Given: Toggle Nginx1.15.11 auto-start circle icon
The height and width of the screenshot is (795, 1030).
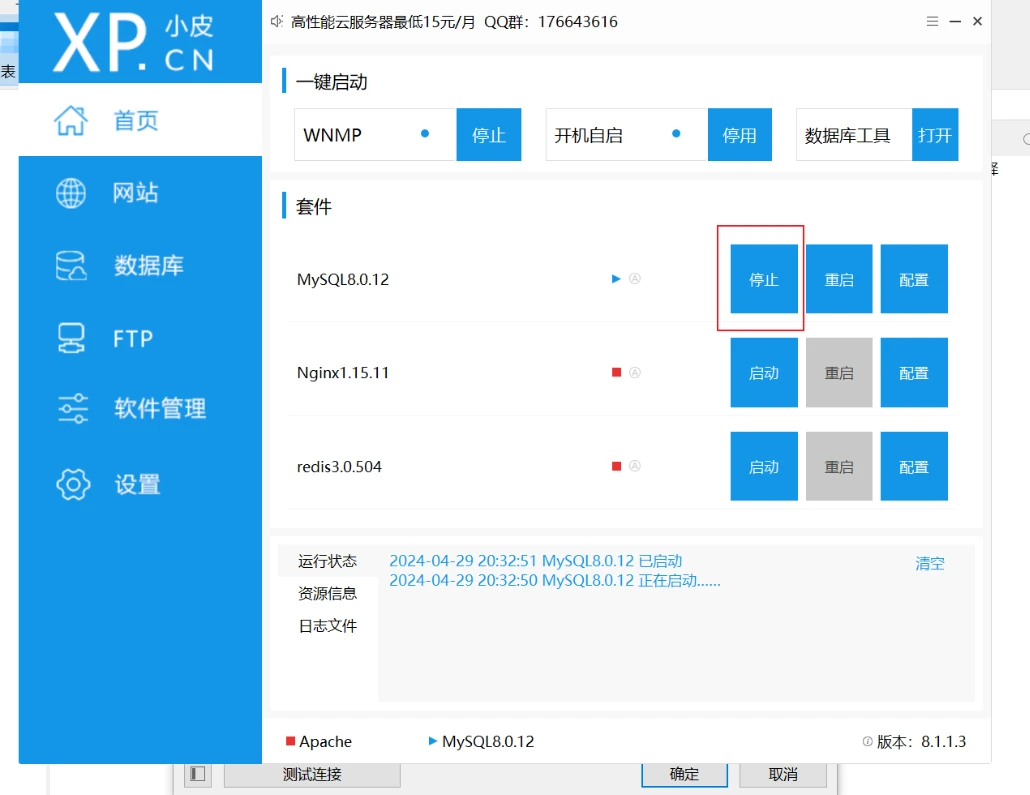Looking at the screenshot, I should [635, 373].
